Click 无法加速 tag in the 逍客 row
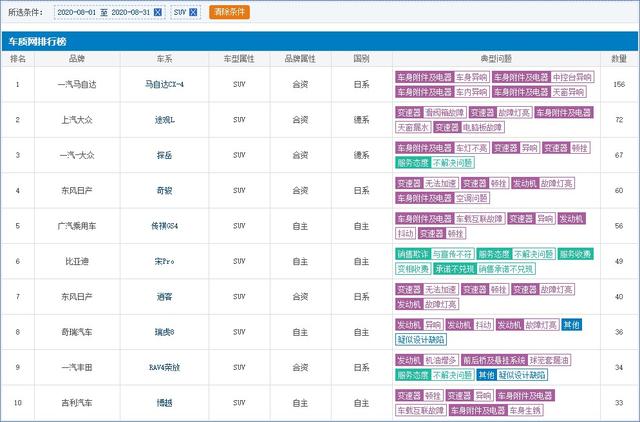Viewport: 640px width, 422px height. [440, 289]
